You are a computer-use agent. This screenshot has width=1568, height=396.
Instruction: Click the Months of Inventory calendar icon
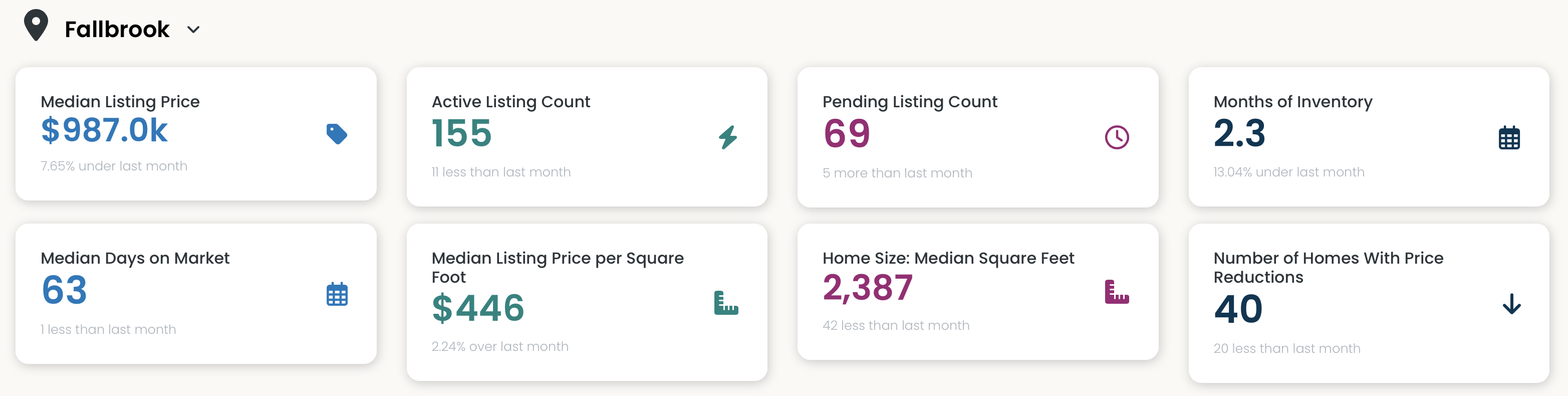click(1508, 138)
